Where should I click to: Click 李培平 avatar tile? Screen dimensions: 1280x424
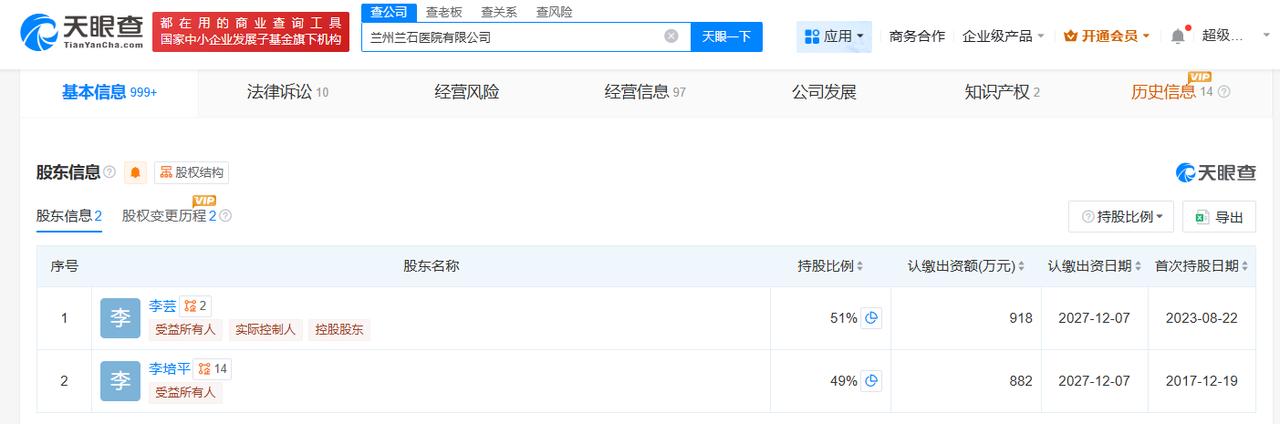pyautogui.click(x=120, y=381)
